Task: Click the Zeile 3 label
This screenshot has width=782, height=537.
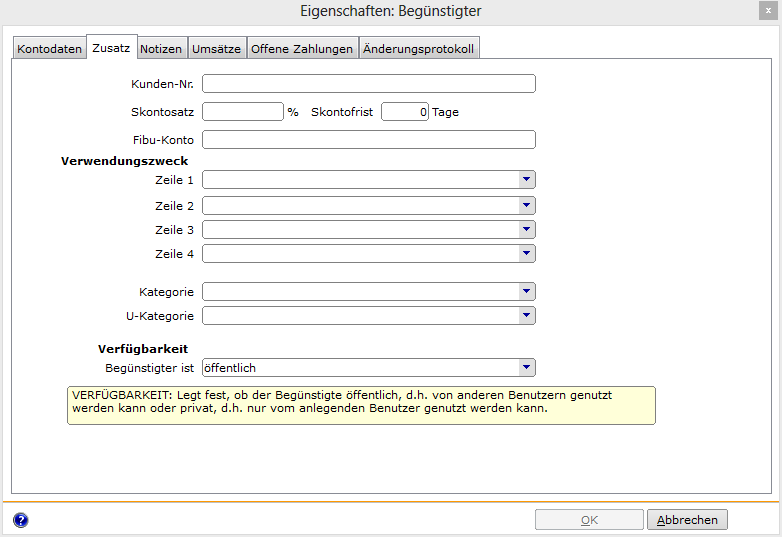Action: click(x=175, y=230)
